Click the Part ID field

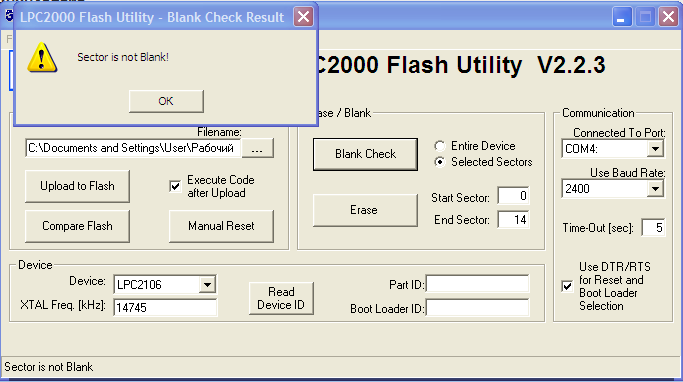(477, 284)
